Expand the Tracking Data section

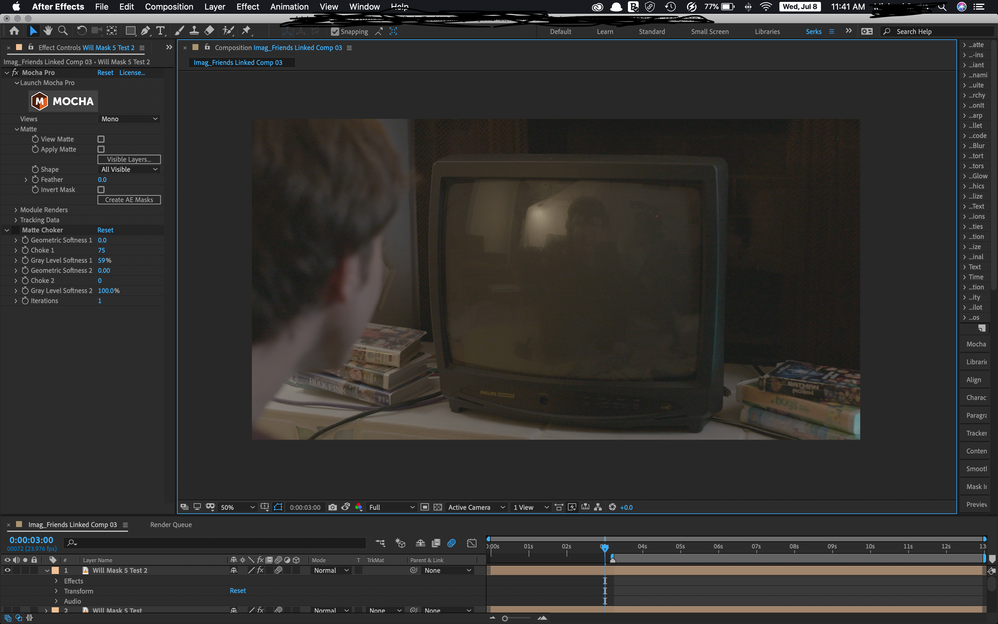pos(16,220)
